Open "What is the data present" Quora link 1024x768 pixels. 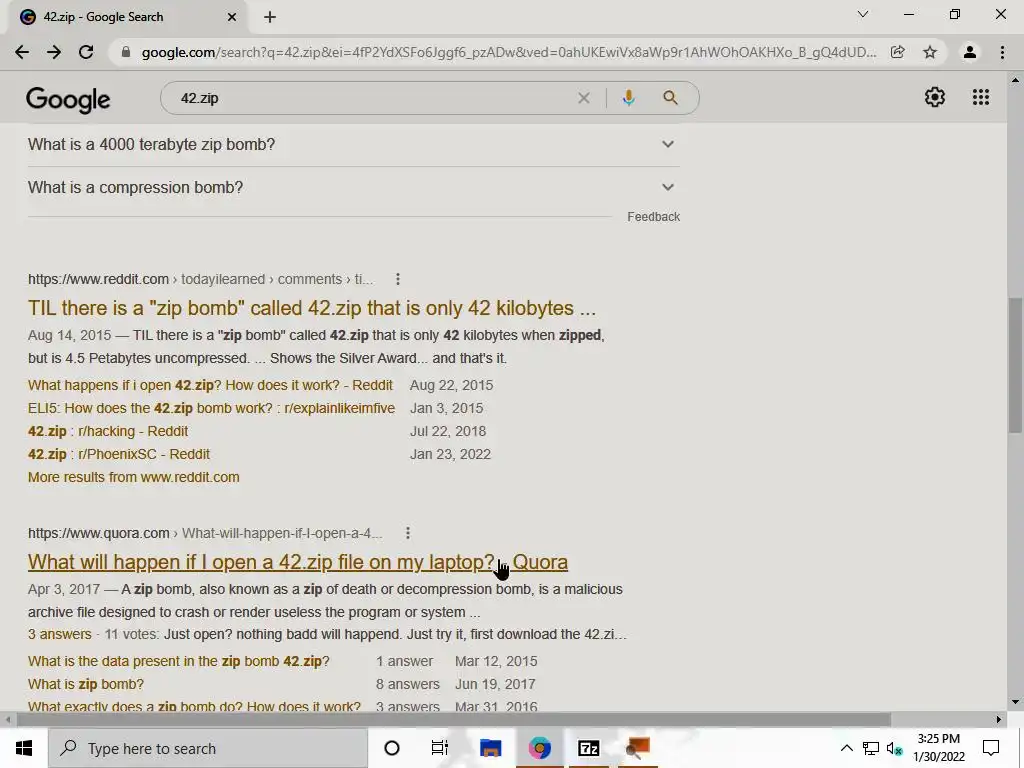[178, 662]
